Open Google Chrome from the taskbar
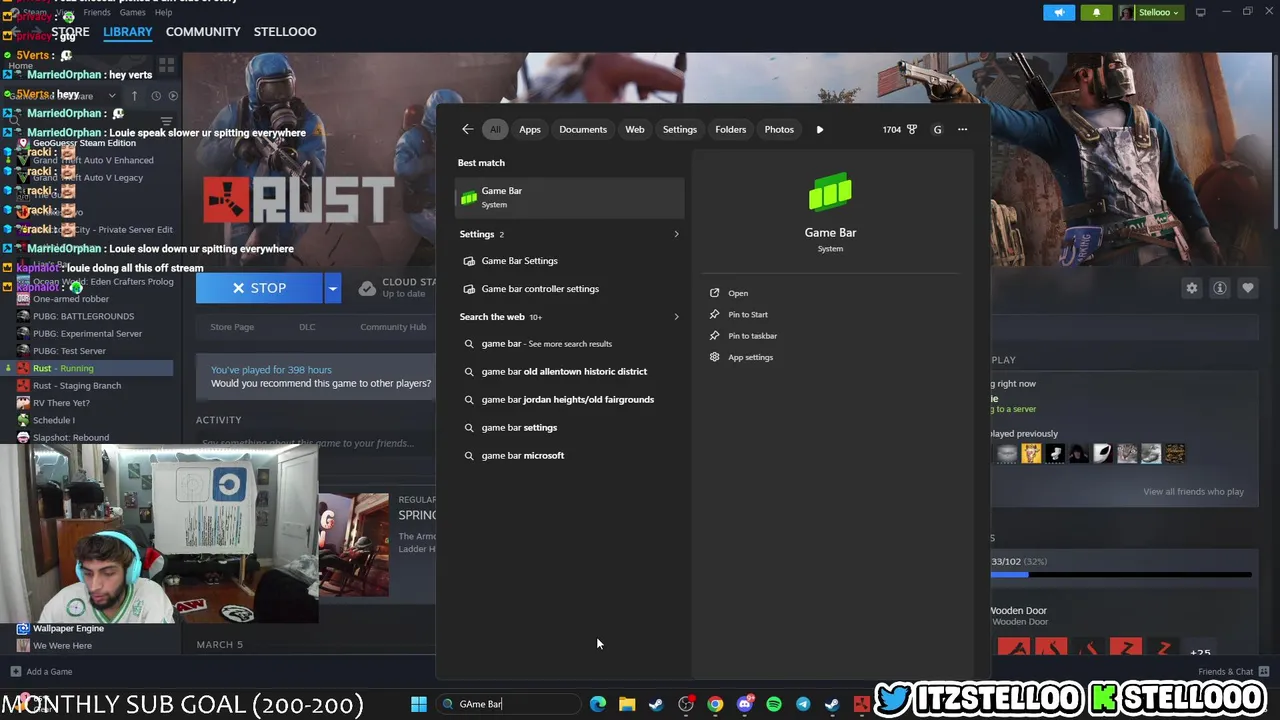The image size is (1280, 720). coord(715,704)
